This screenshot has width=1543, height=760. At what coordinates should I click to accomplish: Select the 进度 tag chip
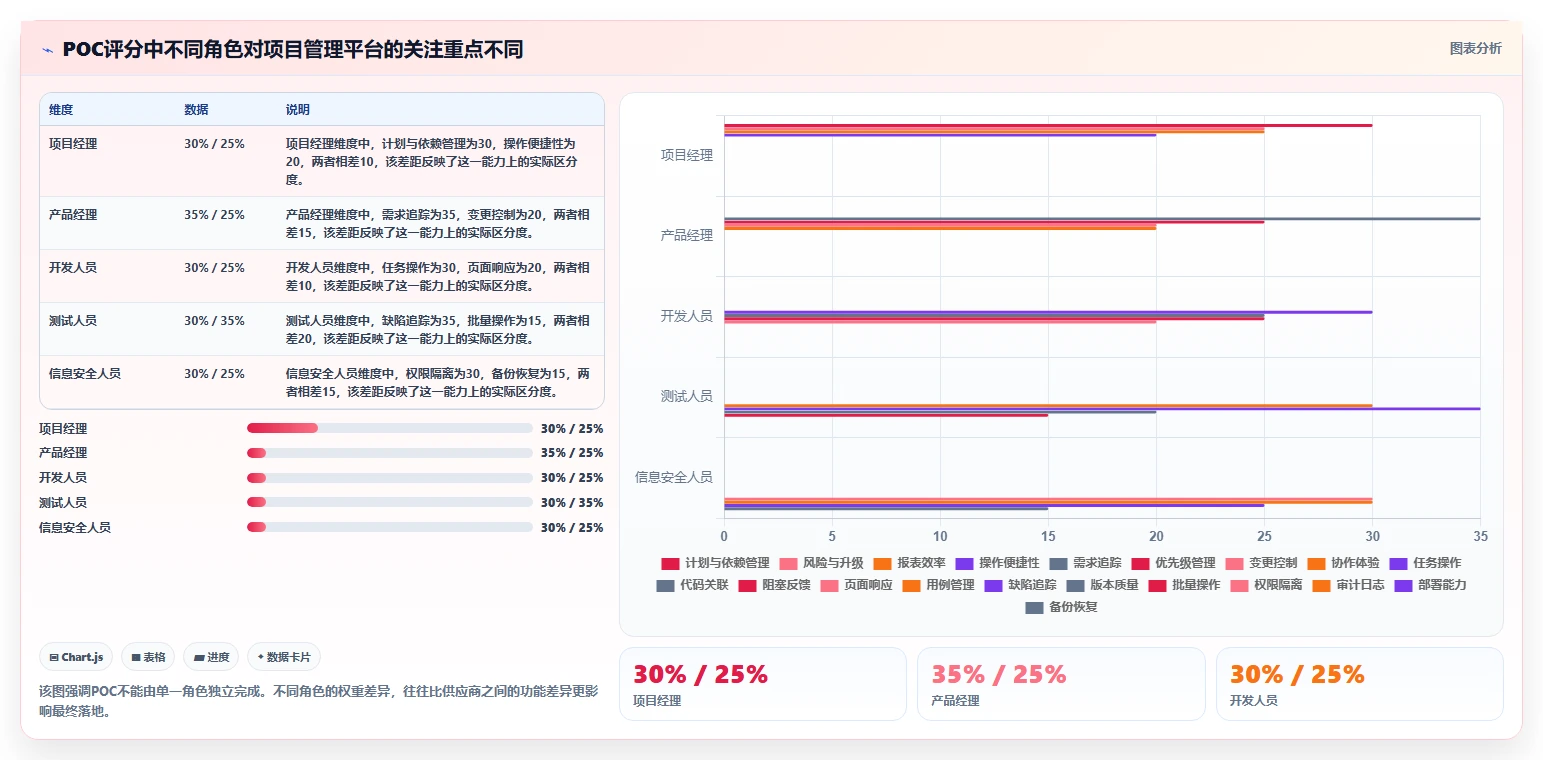point(211,657)
